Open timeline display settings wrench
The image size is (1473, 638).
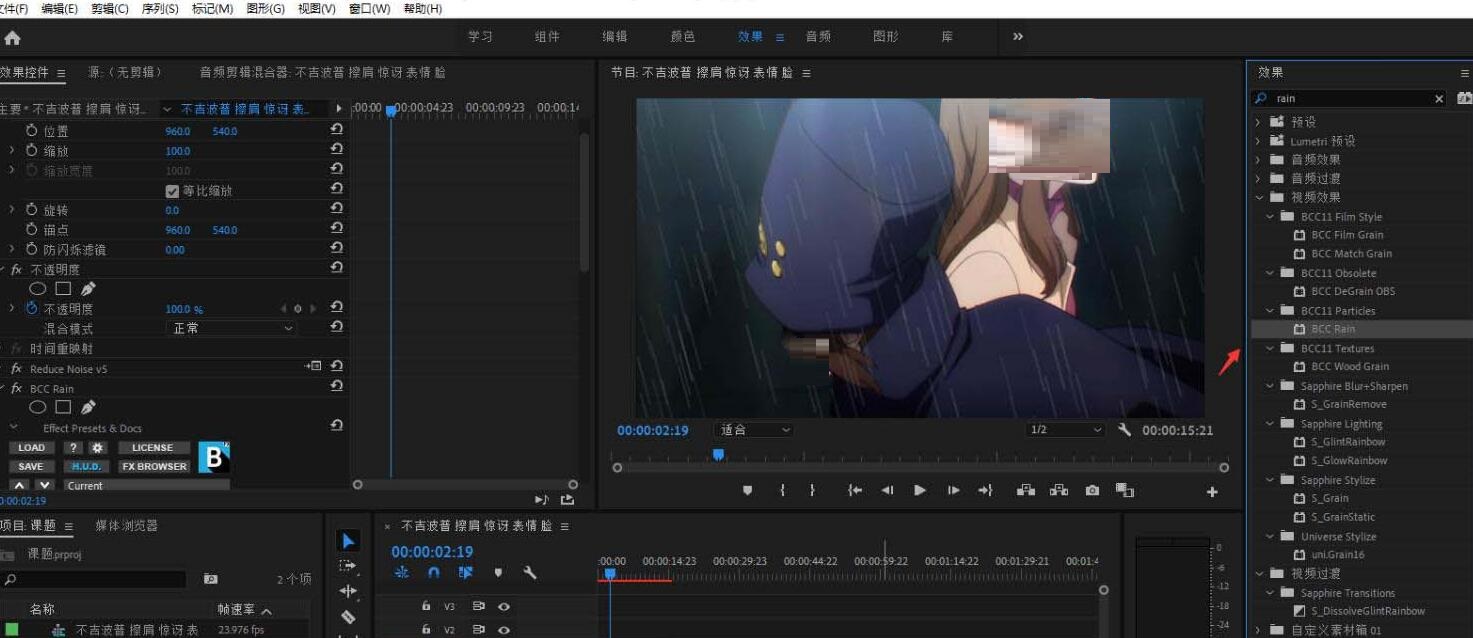click(x=530, y=573)
